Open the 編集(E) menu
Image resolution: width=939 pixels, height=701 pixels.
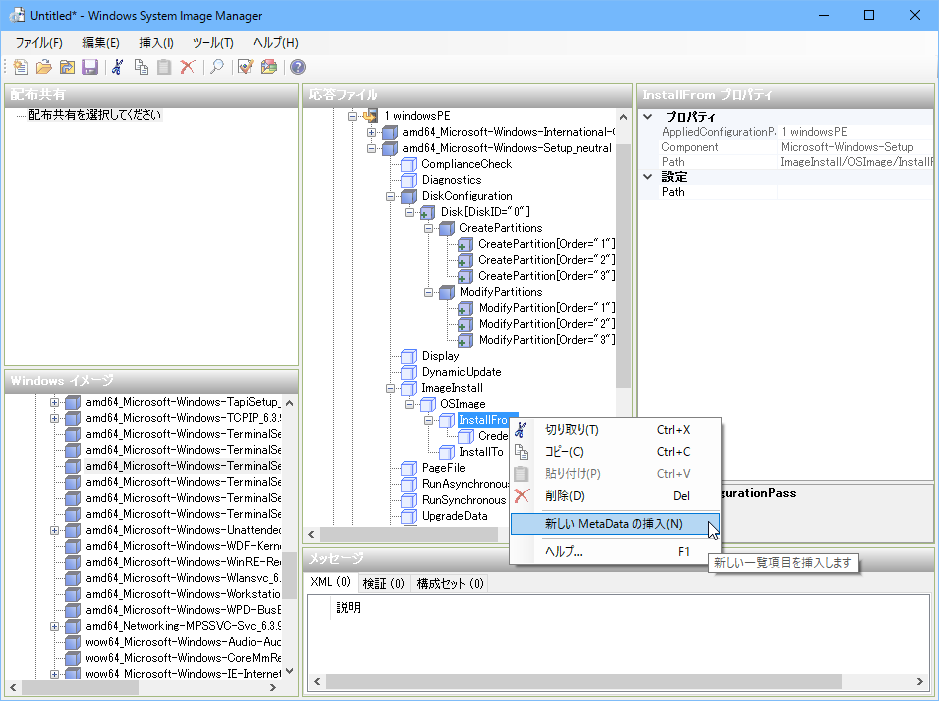tap(101, 43)
